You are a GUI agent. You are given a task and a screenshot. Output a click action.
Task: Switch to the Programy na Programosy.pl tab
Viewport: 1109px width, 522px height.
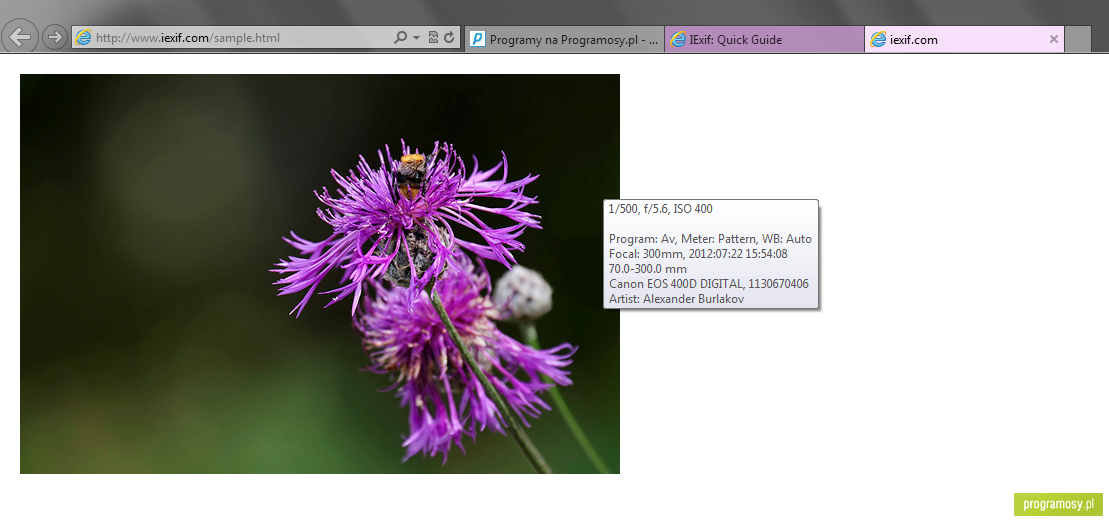[564, 40]
